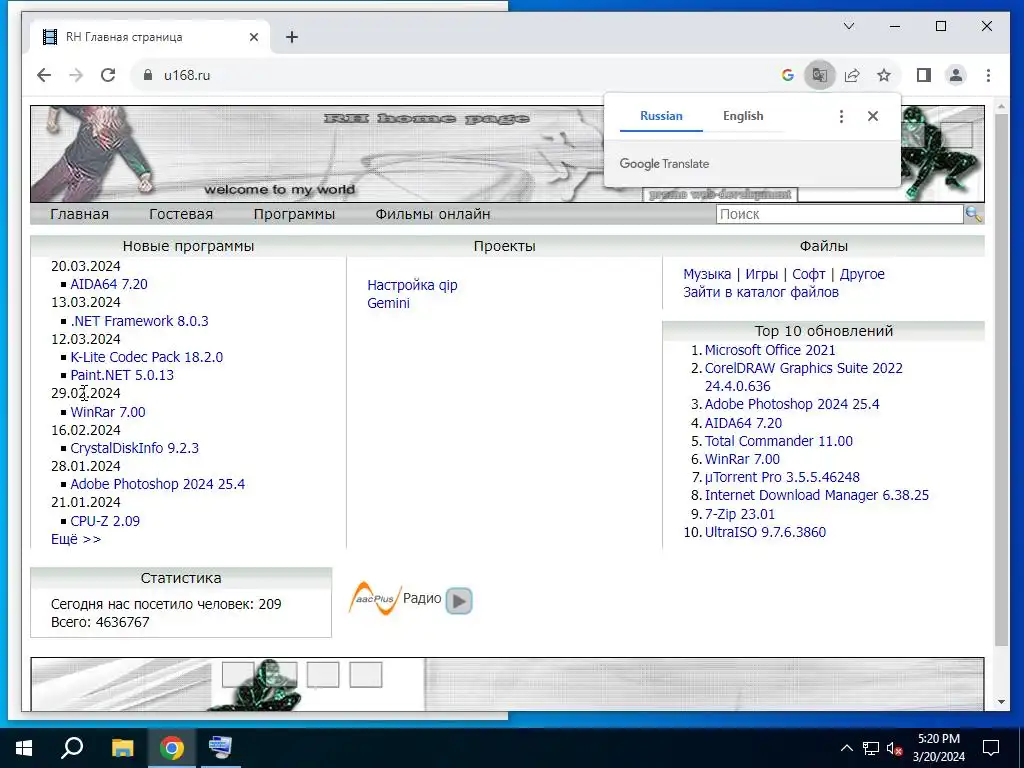Click Chrome icon in taskbar
Image resolution: width=1024 pixels, height=768 pixels.
click(172, 748)
